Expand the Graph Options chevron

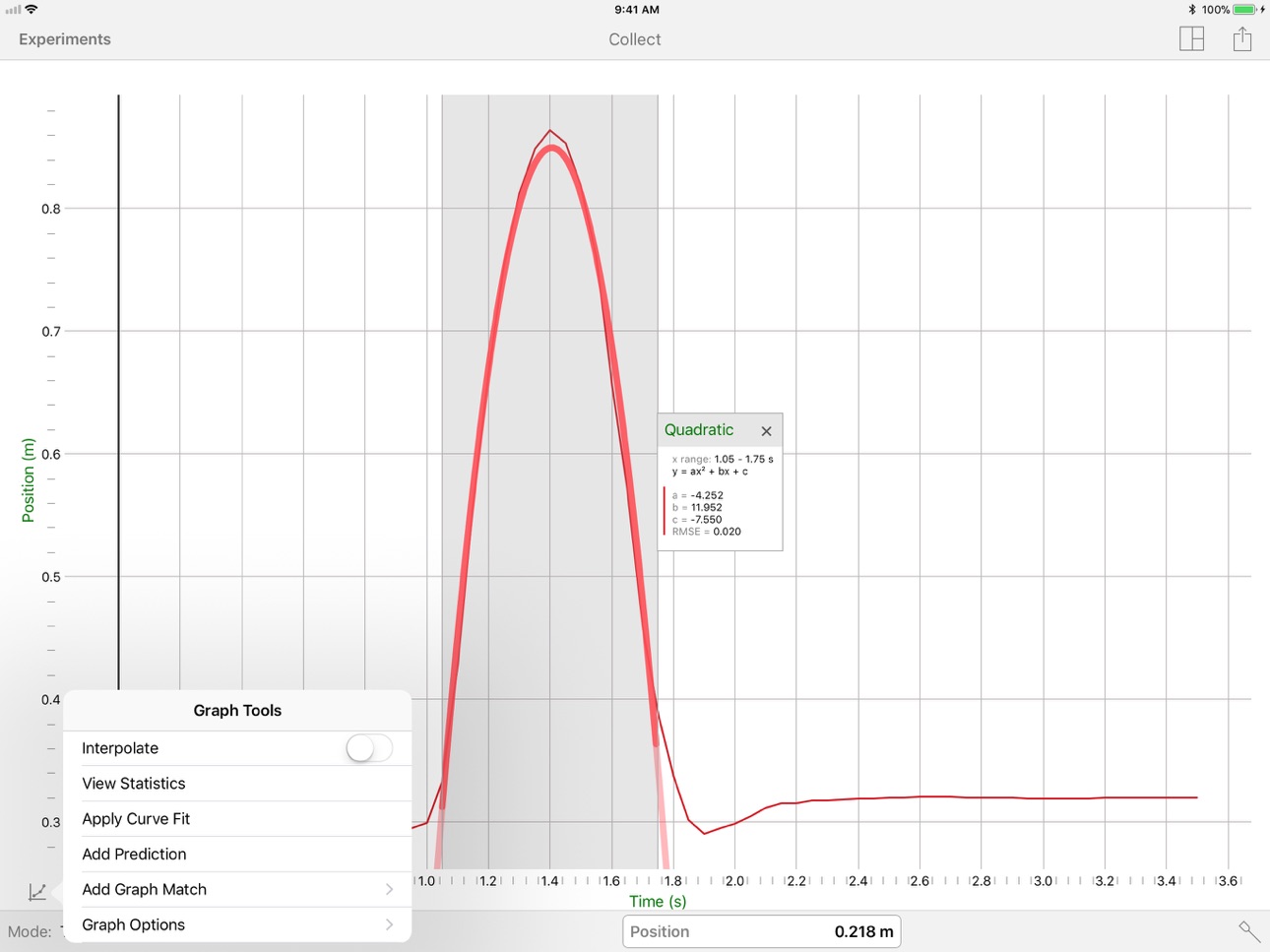(390, 925)
